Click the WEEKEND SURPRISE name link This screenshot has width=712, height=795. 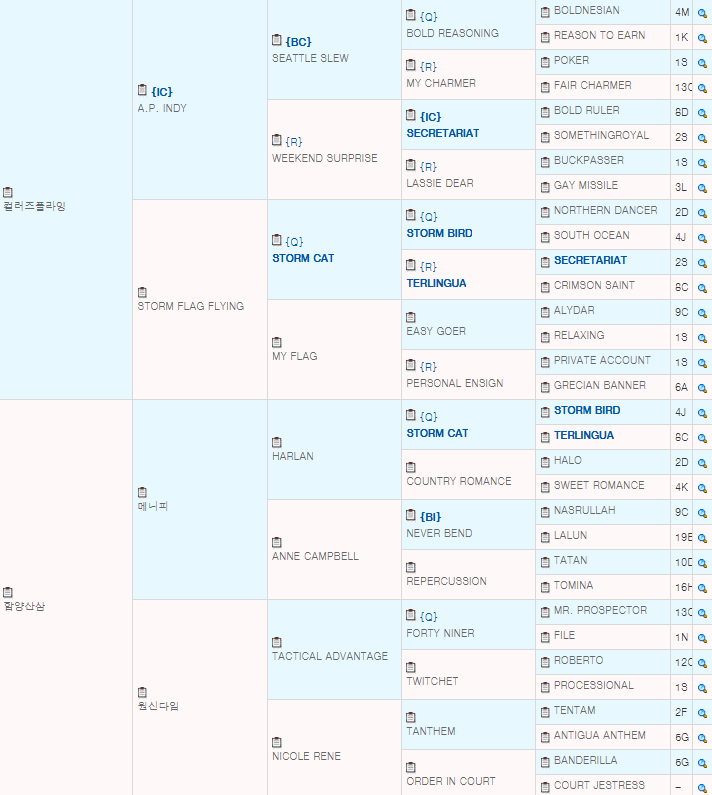(x=324, y=158)
